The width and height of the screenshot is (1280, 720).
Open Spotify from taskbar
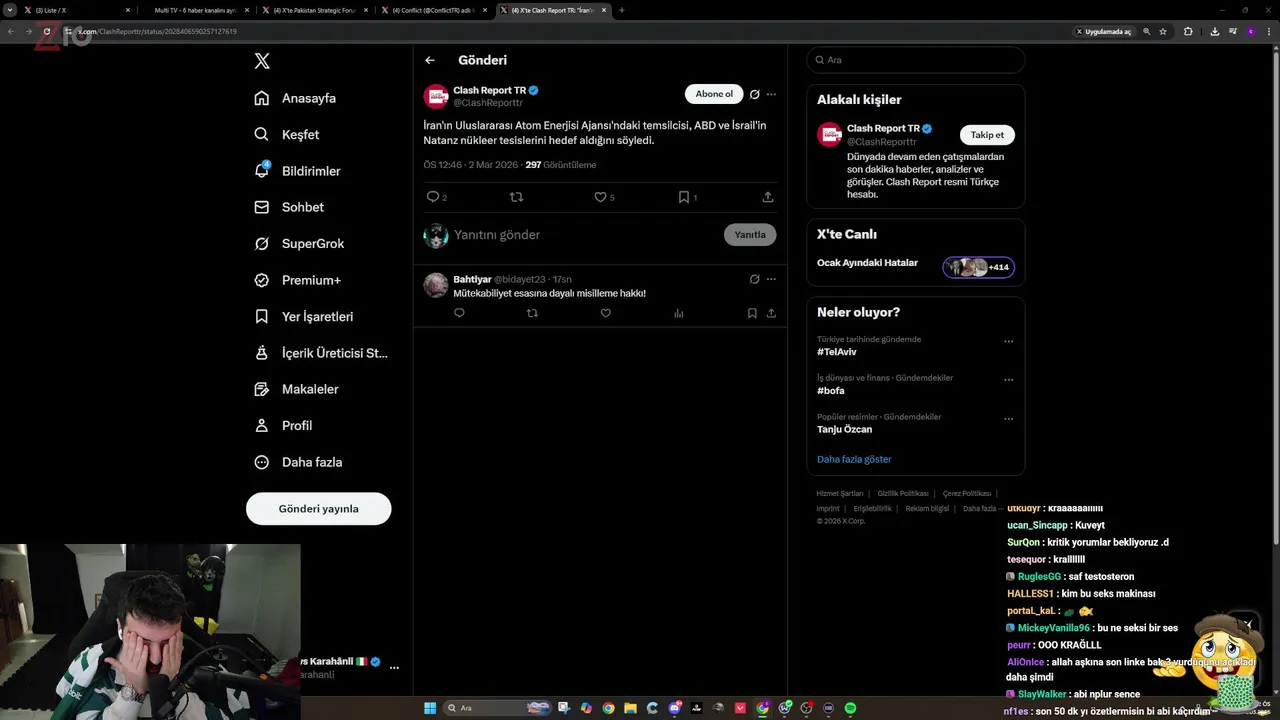tap(850, 708)
